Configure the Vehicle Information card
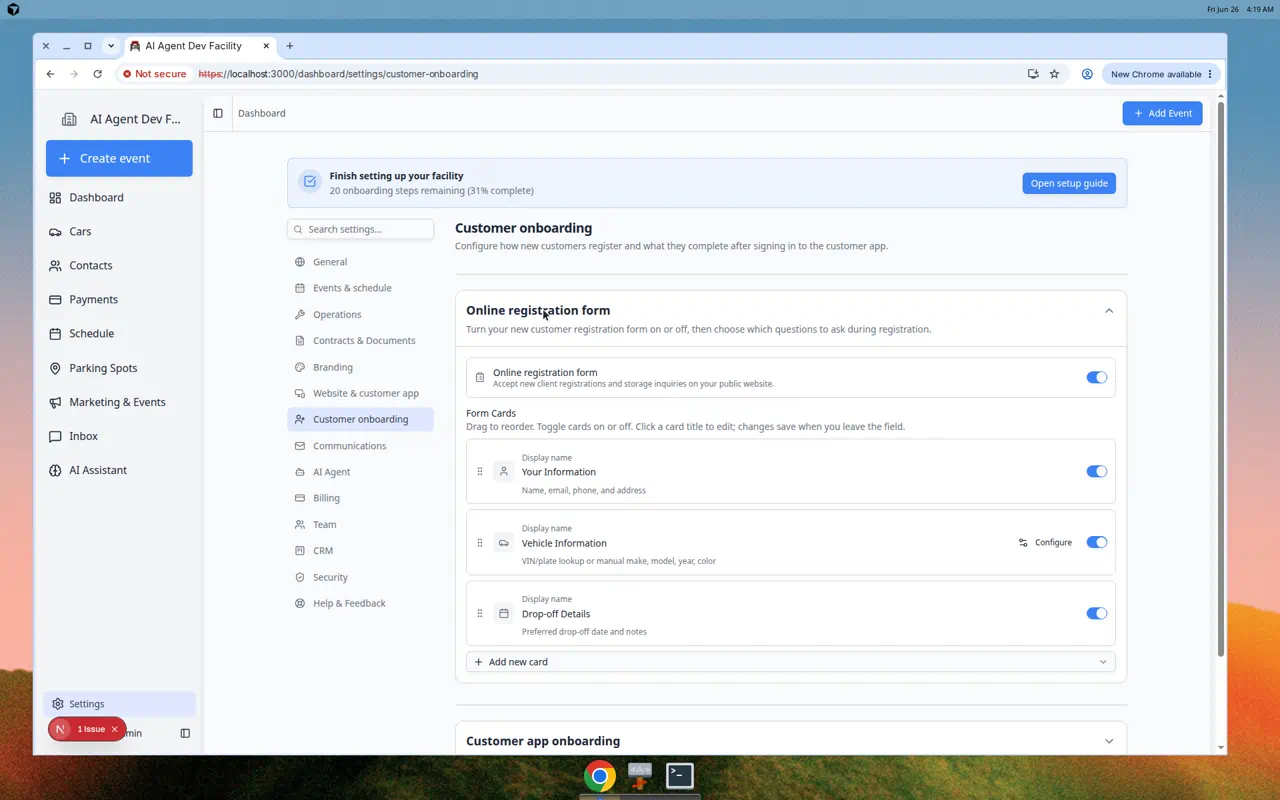 click(x=1045, y=542)
